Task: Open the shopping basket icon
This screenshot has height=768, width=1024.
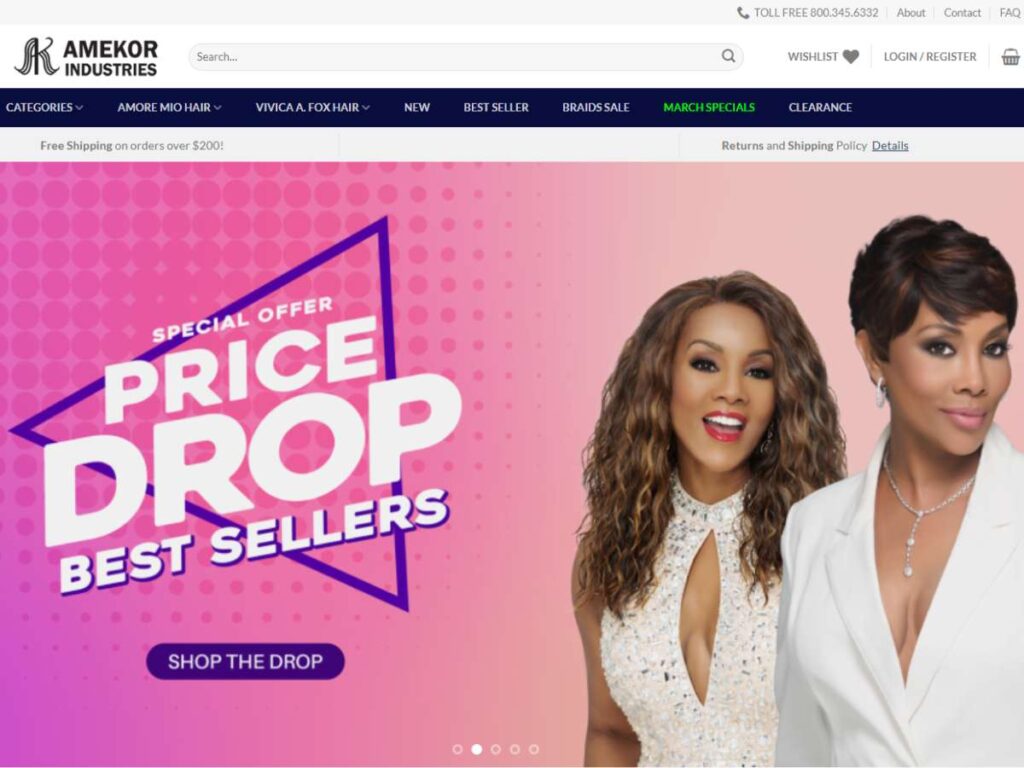Action: click(x=1011, y=57)
